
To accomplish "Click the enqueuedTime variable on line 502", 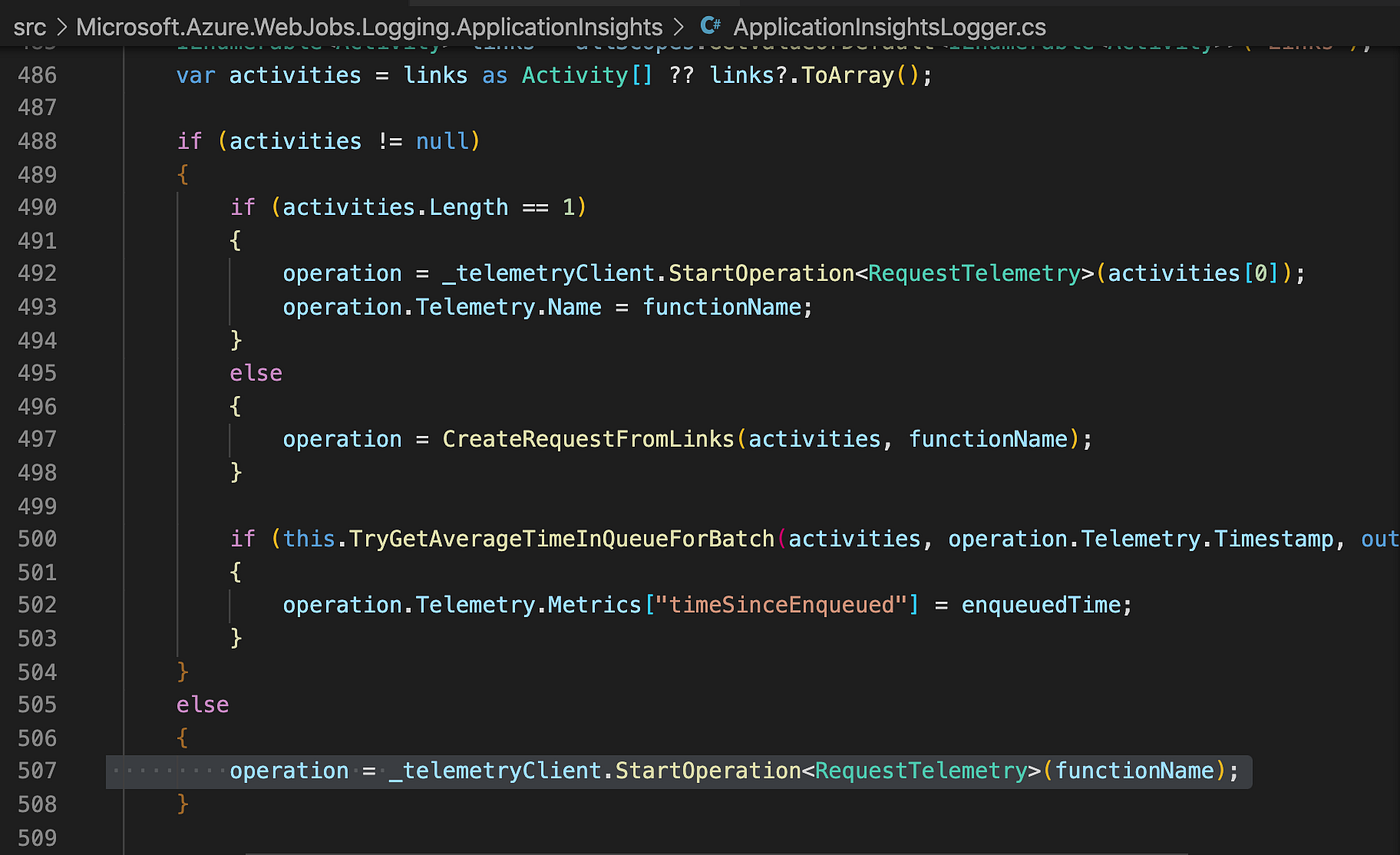I will (1042, 604).
